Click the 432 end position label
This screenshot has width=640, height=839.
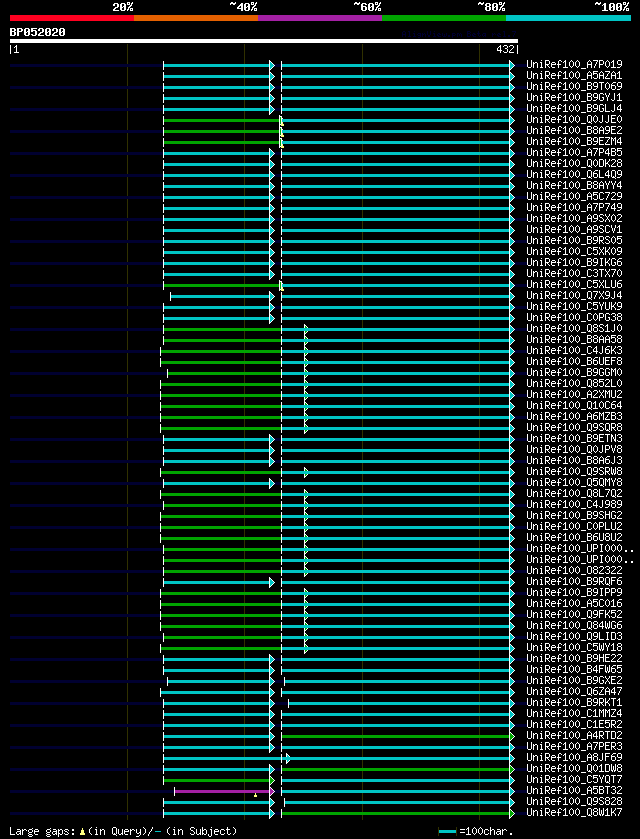point(505,50)
